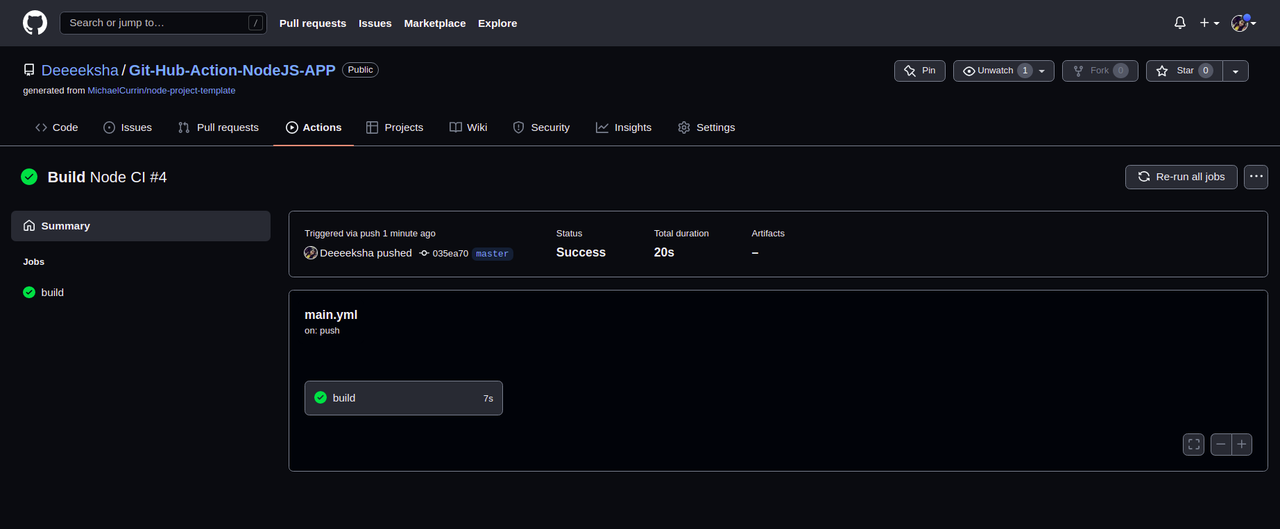Star the repository
This screenshot has height=529, width=1280.
click(x=1184, y=71)
